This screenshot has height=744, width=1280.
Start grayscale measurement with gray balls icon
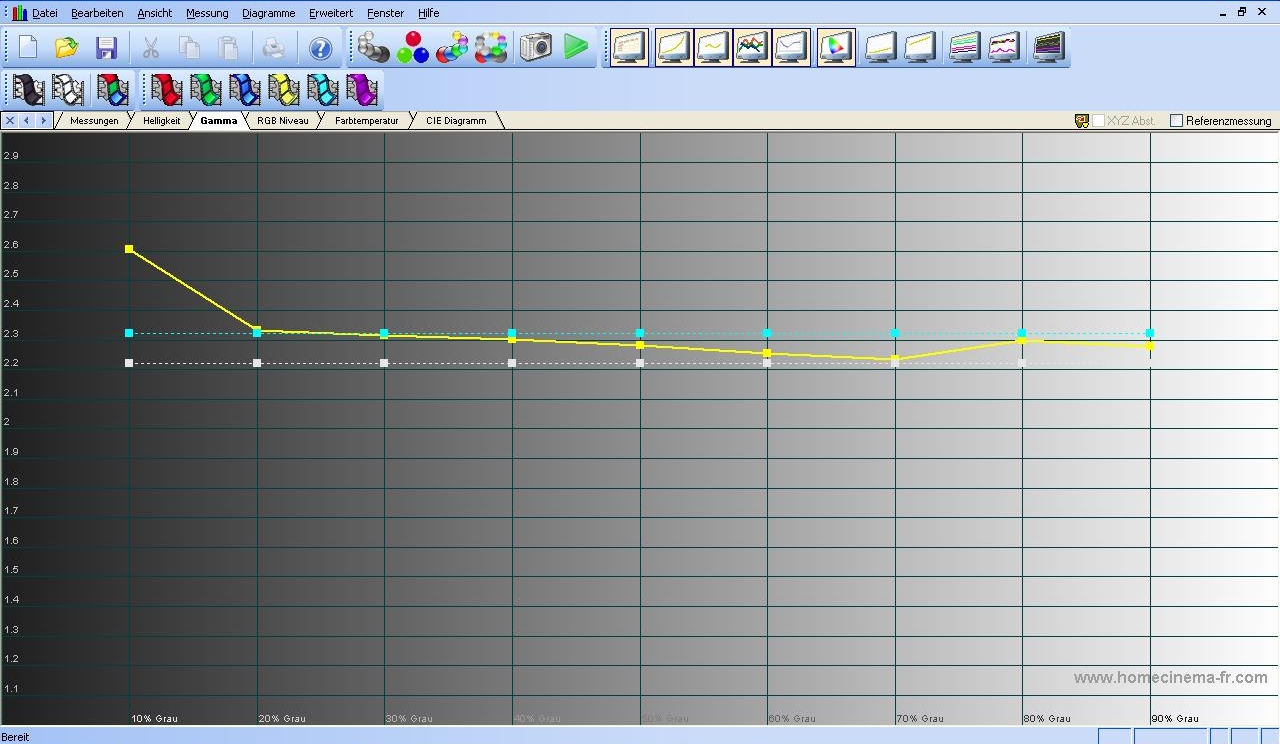coord(373,47)
